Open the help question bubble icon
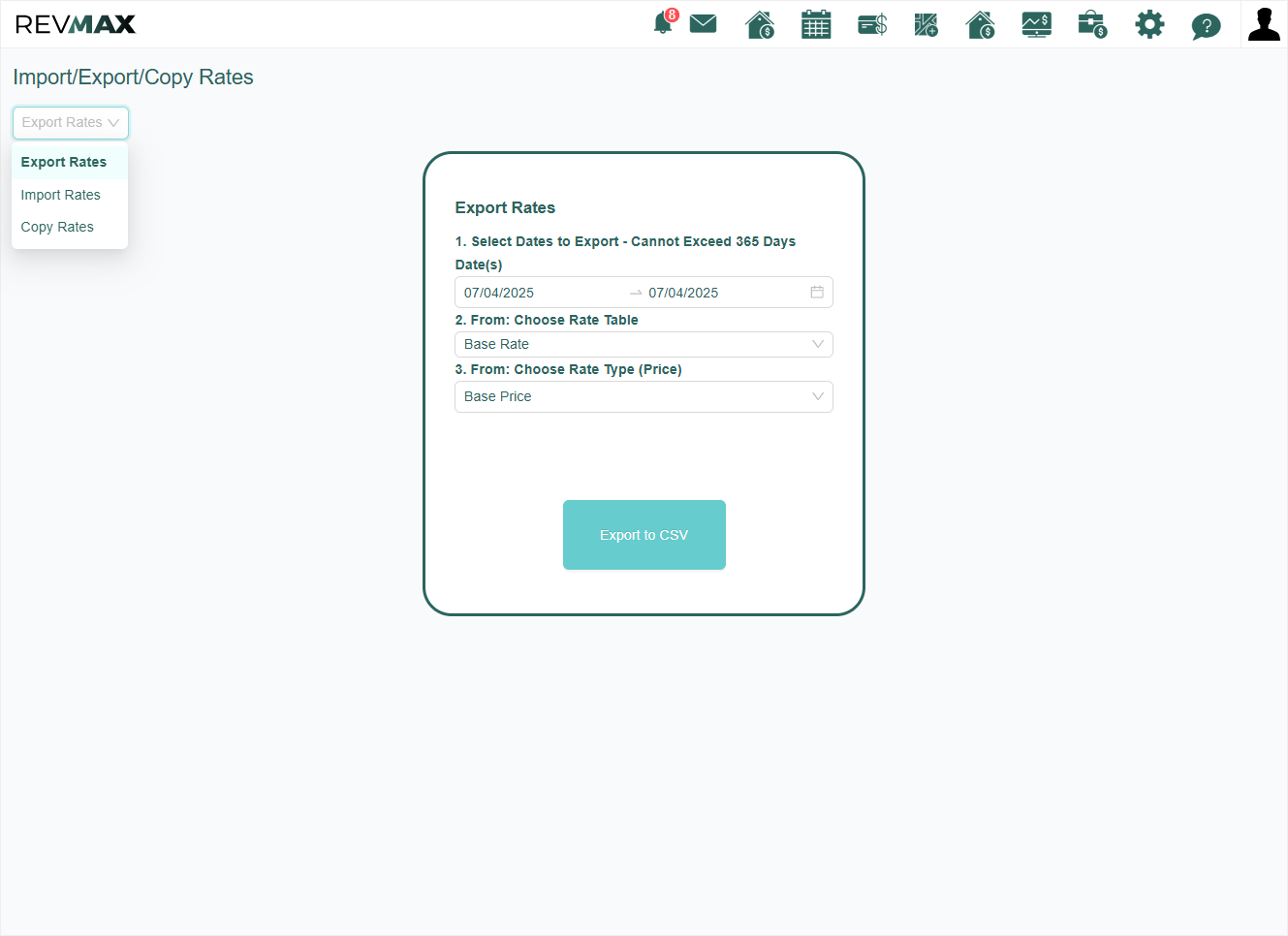This screenshot has width=1288, height=936. (1206, 25)
